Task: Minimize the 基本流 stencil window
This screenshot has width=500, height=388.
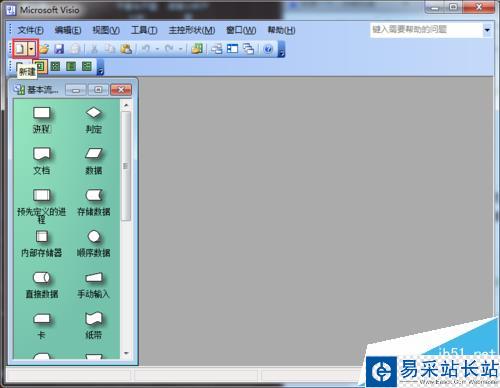Action: (76, 90)
